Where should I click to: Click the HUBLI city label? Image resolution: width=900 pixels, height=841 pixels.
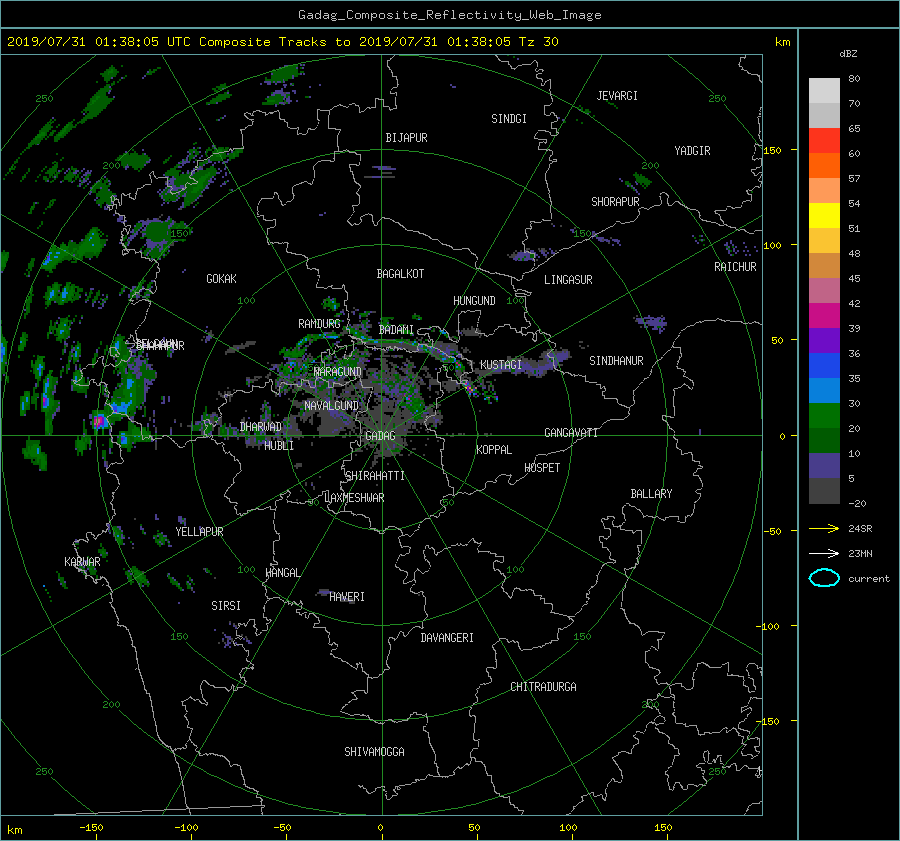click(279, 445)
